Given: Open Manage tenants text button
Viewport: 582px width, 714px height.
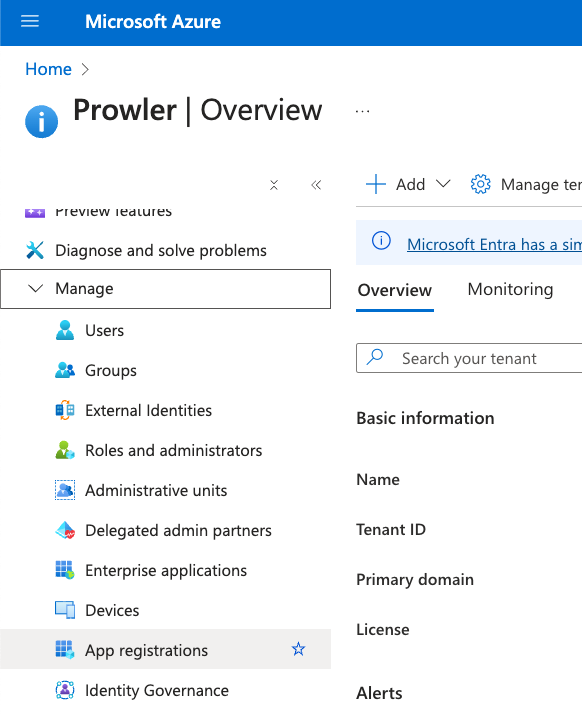Looking at the screenshot, I should pos(541,184).
